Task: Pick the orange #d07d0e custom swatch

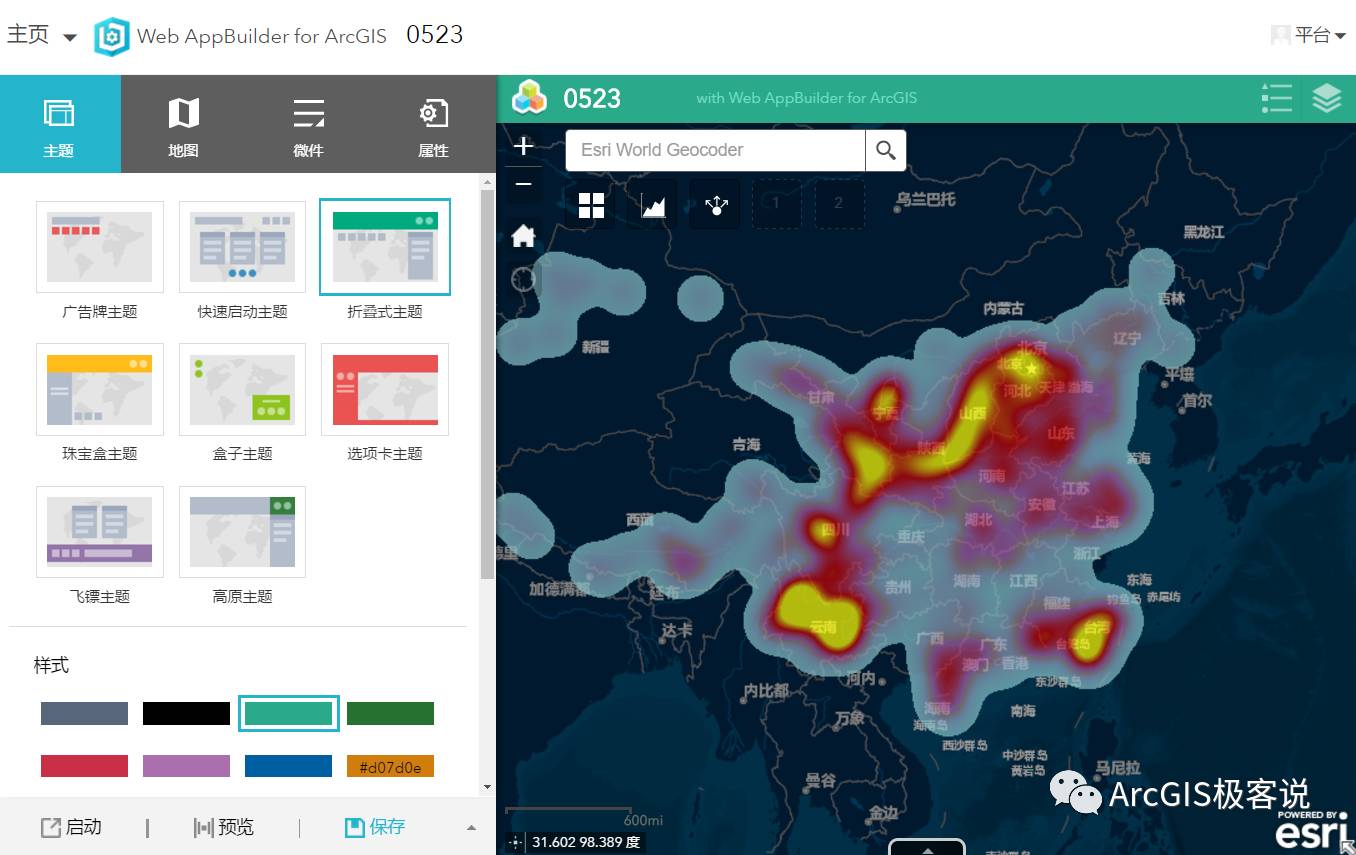Action: point(390,766)
